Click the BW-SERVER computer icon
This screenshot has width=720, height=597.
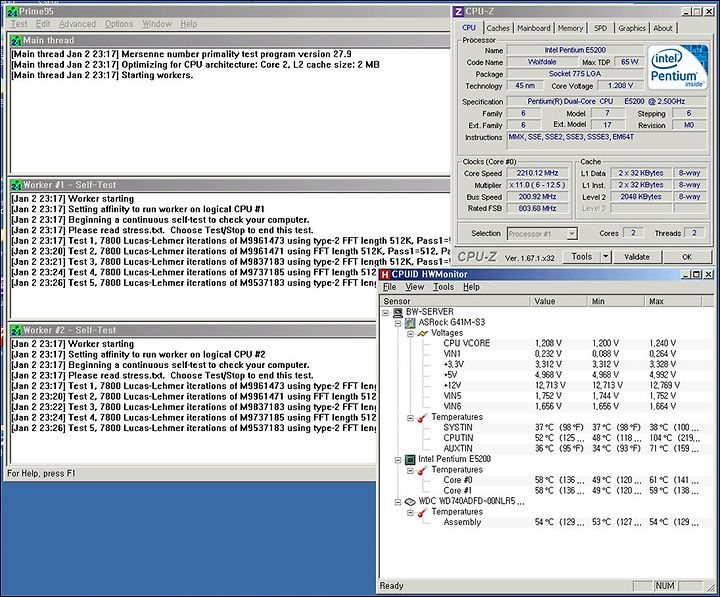[x=398, y=312]
